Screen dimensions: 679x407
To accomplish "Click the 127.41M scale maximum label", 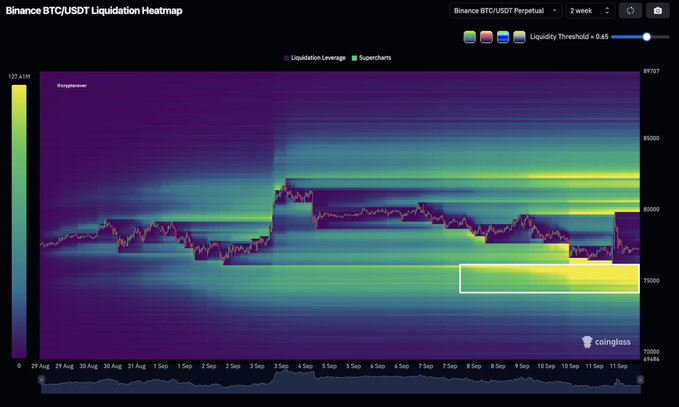I will click(19, 77).
